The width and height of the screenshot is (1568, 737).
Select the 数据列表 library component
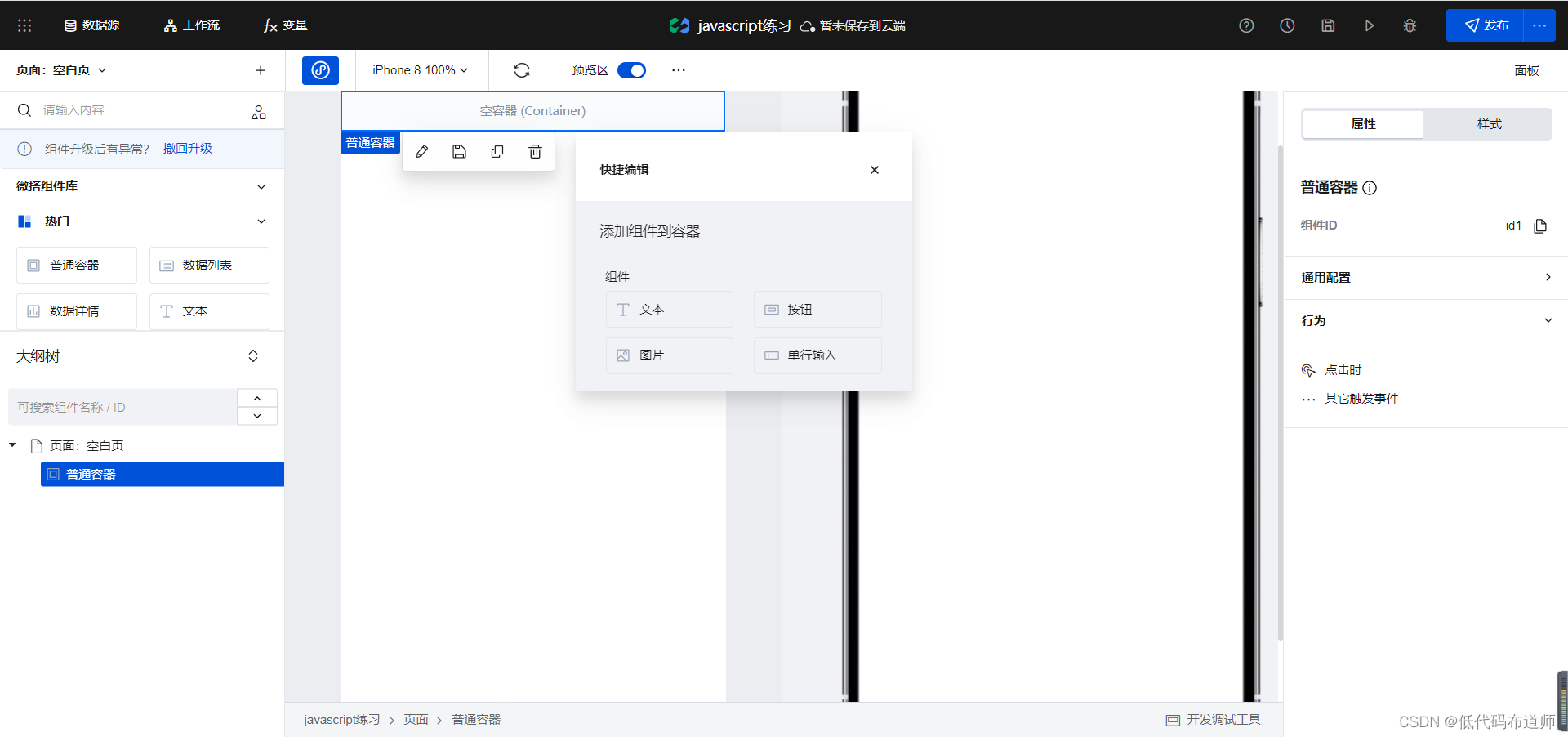point(209,266)
